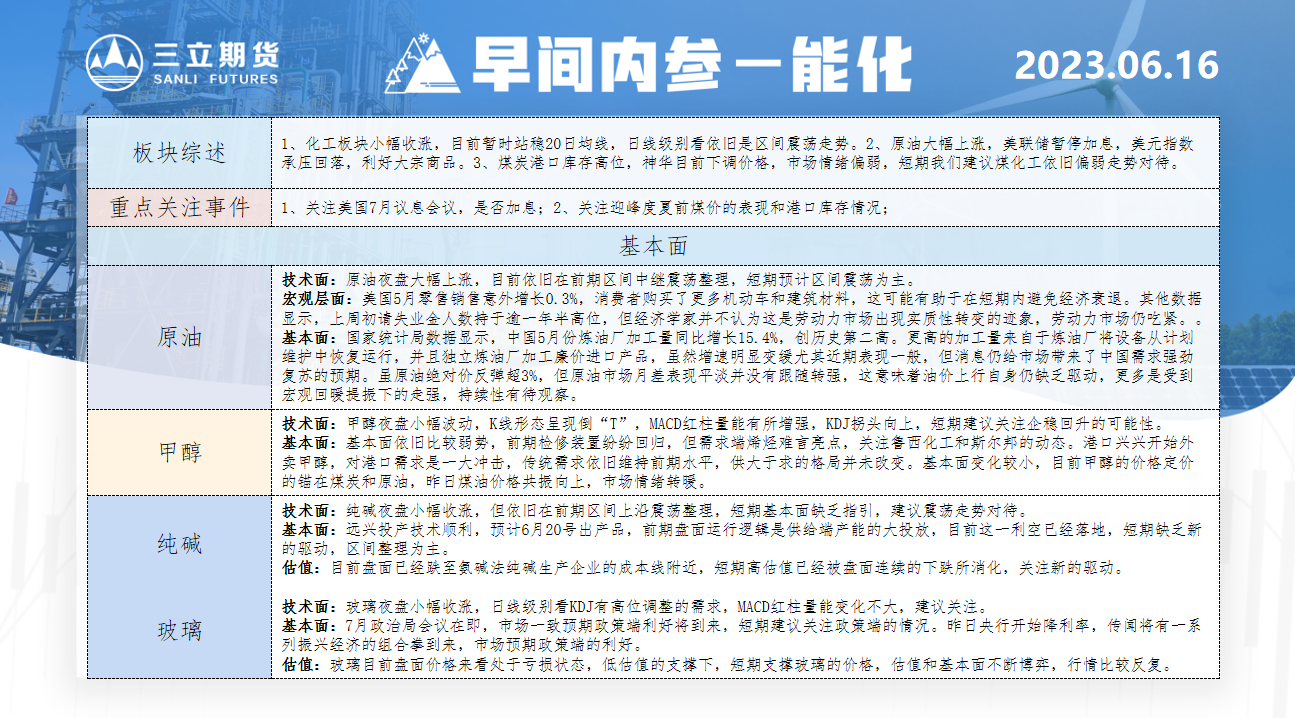Click the text about 美国7月议息会议
This screenshot has height=718, width=1295.
coord(584,208)
